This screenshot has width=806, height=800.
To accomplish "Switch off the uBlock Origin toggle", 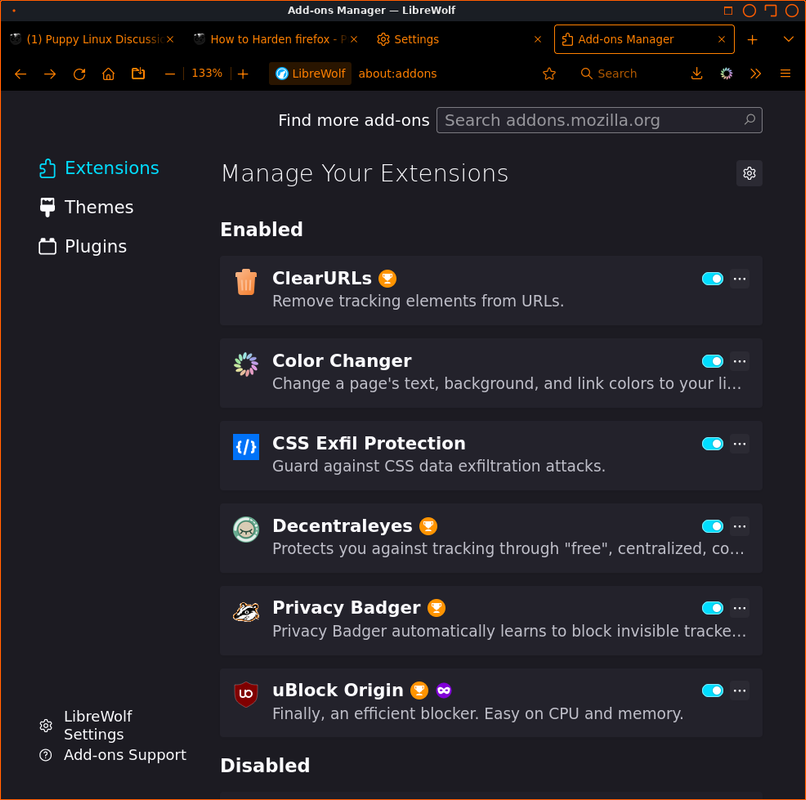I will (712, 690).
